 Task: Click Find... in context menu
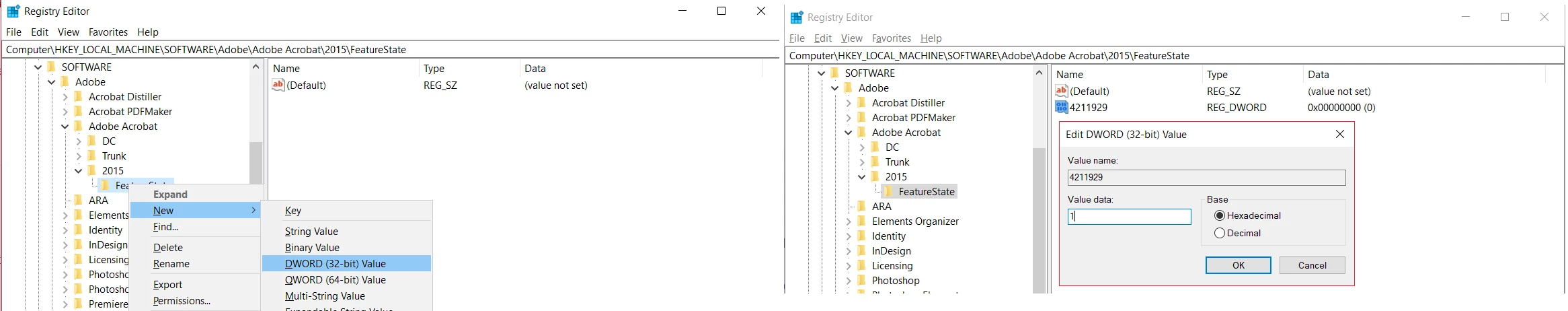pyautogui.click(x=195, y=227)
